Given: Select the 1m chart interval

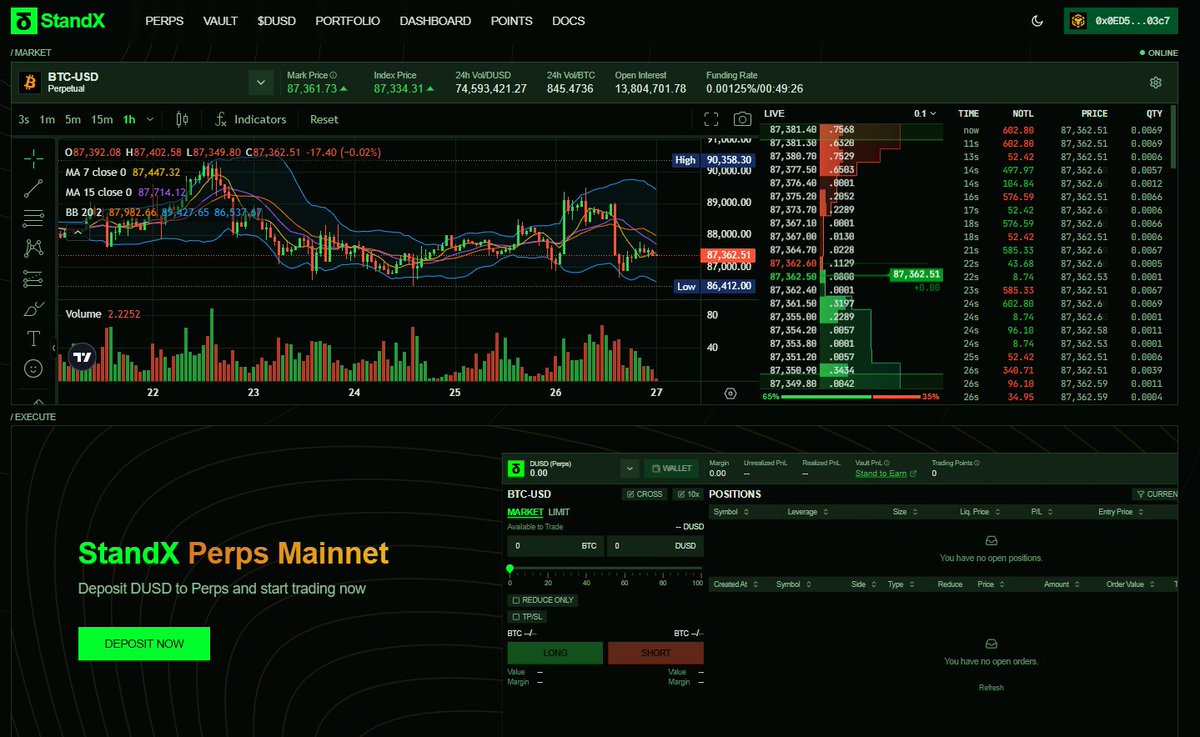Looking at the screenshot, I should (47, 119).
